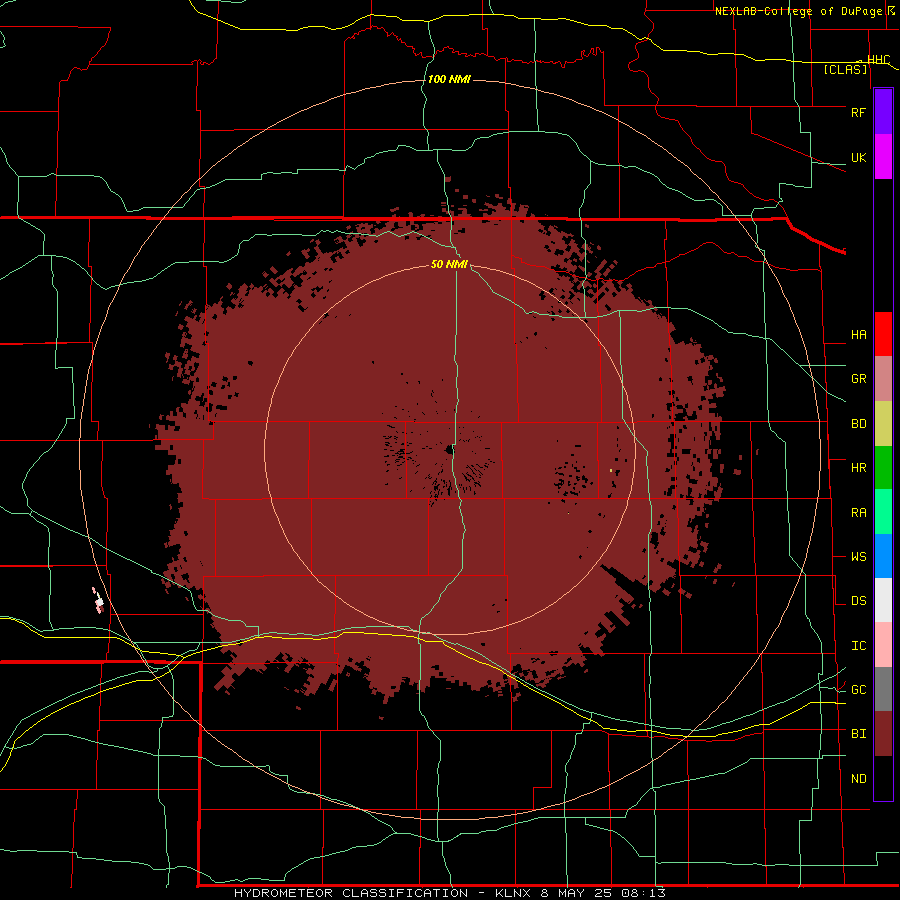Click the BD yellow legend color block
Screen dimensions: 900x900
pos(883,424)
